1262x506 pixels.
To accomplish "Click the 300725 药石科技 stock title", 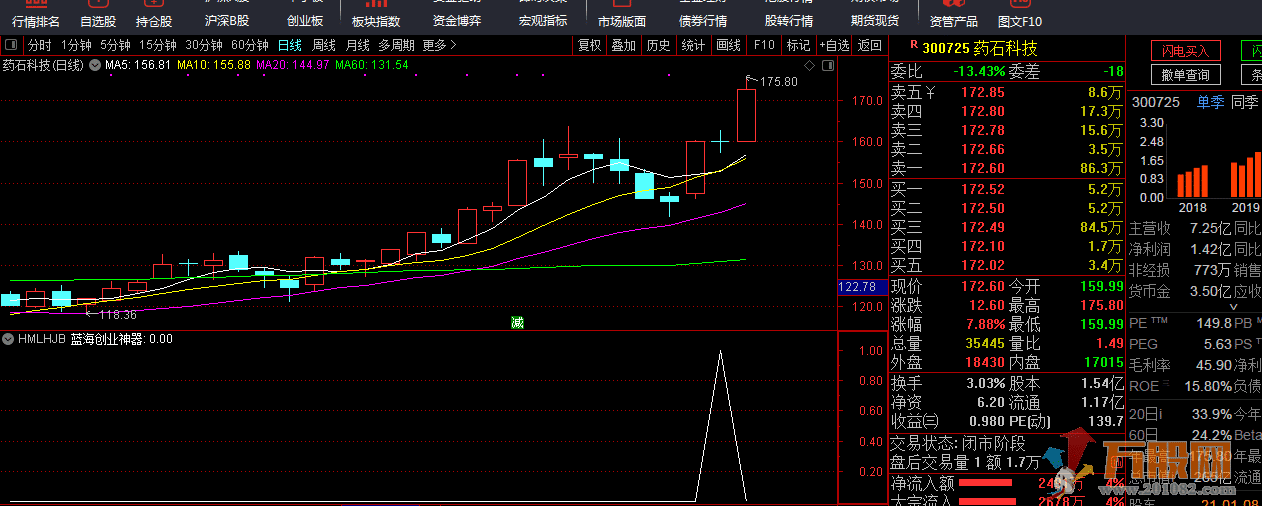I will [980, 47].
